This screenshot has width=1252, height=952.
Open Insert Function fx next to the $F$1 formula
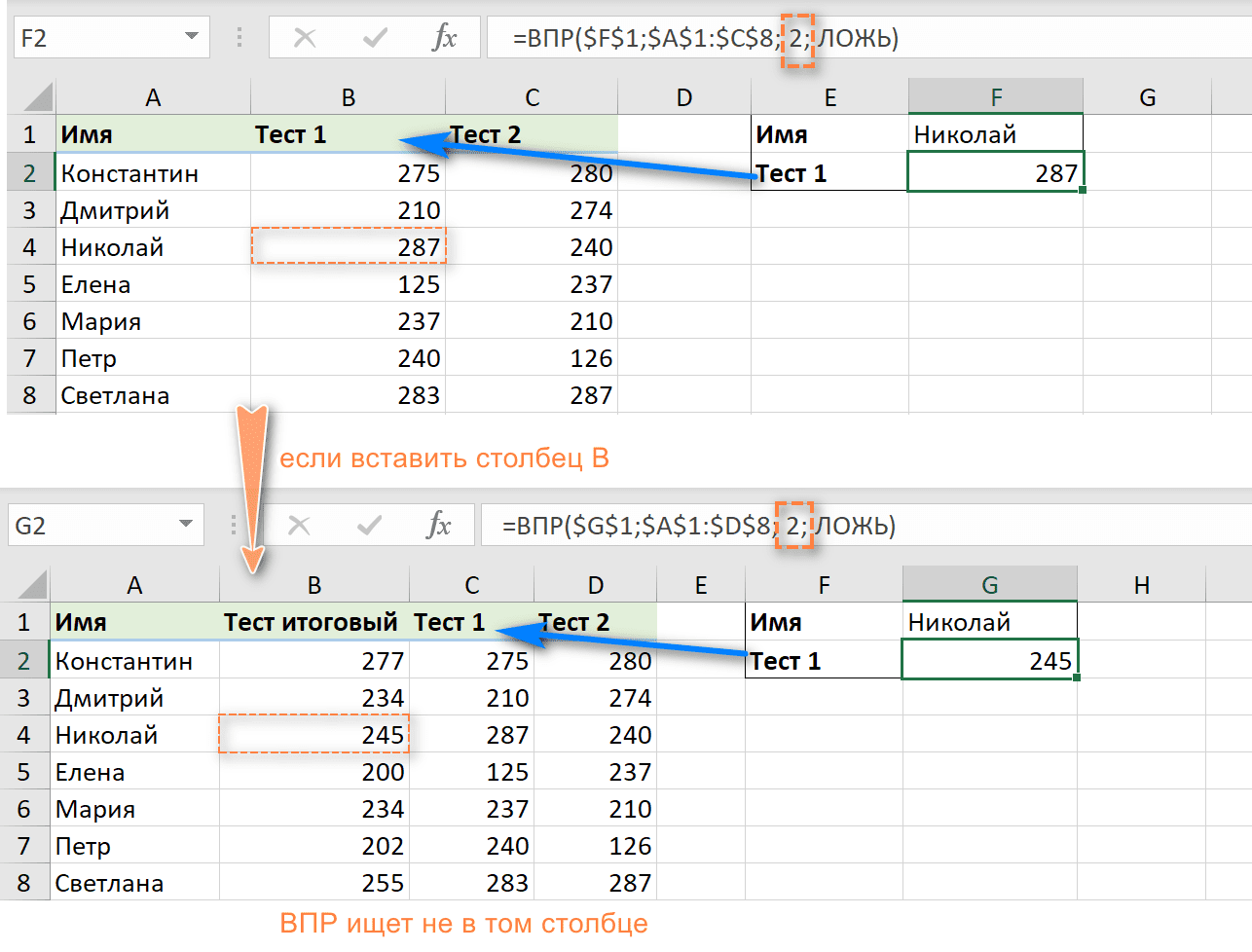[x=444, y=38]
